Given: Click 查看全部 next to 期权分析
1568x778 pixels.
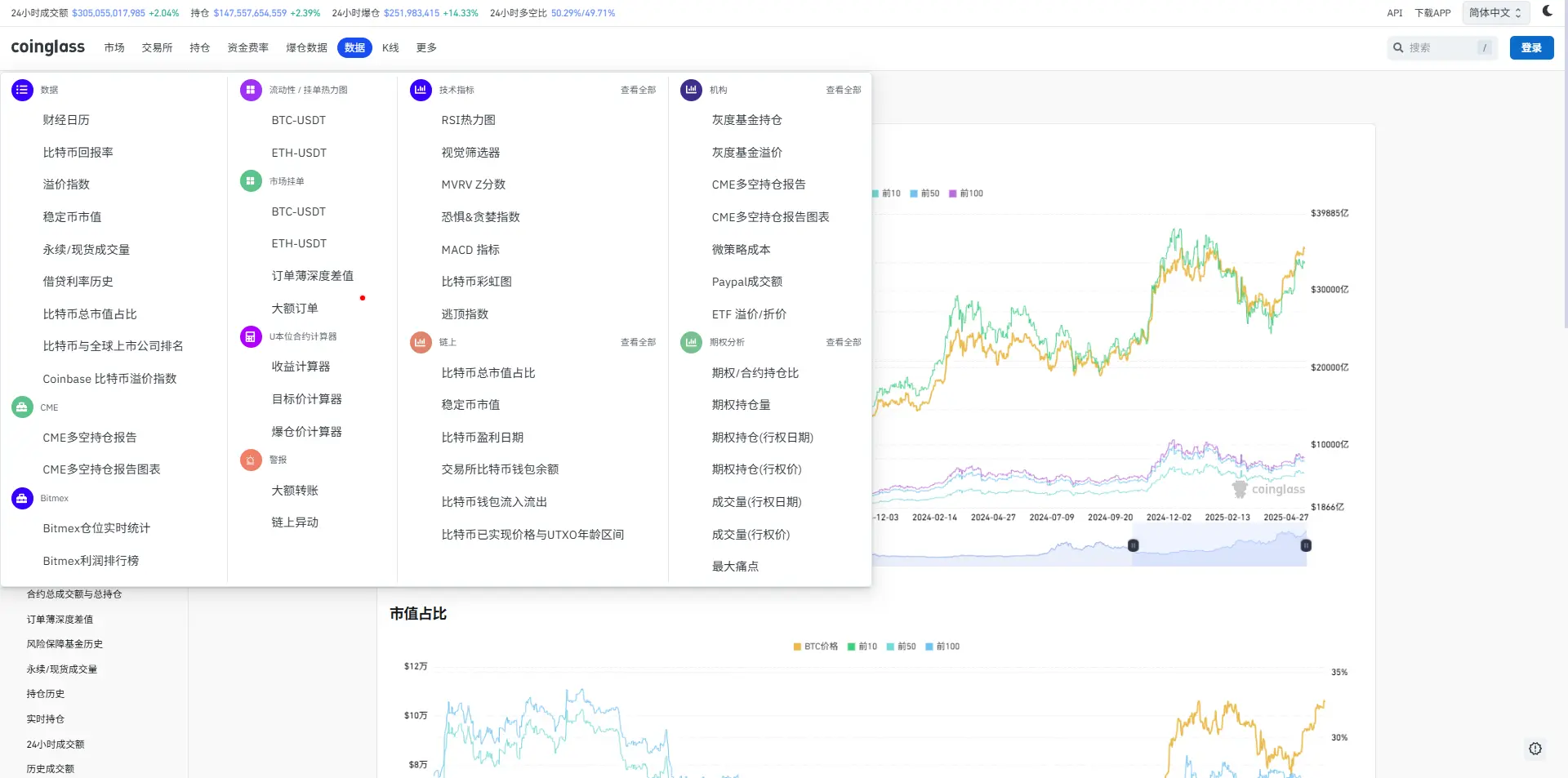Looking at the screenshot, I should (x=843, y=343).
